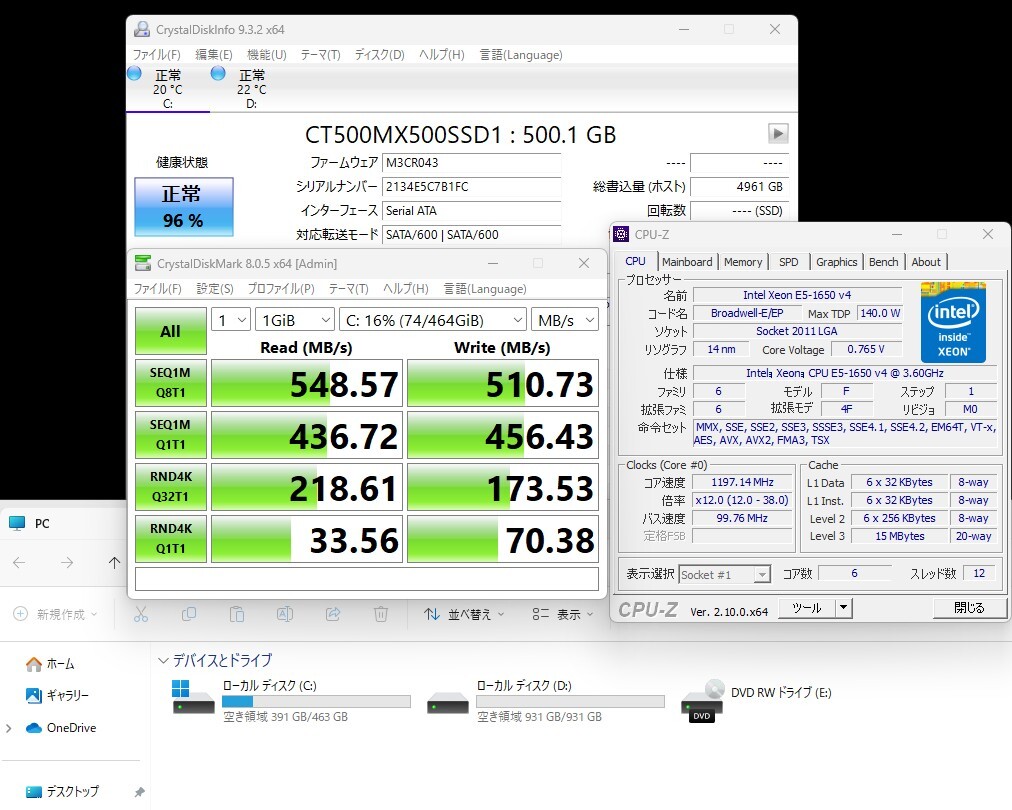The height and width of the screenshot is (810, 1012).
Task: Open 並べ替え sort dropdown
Action: coord(464,614)
